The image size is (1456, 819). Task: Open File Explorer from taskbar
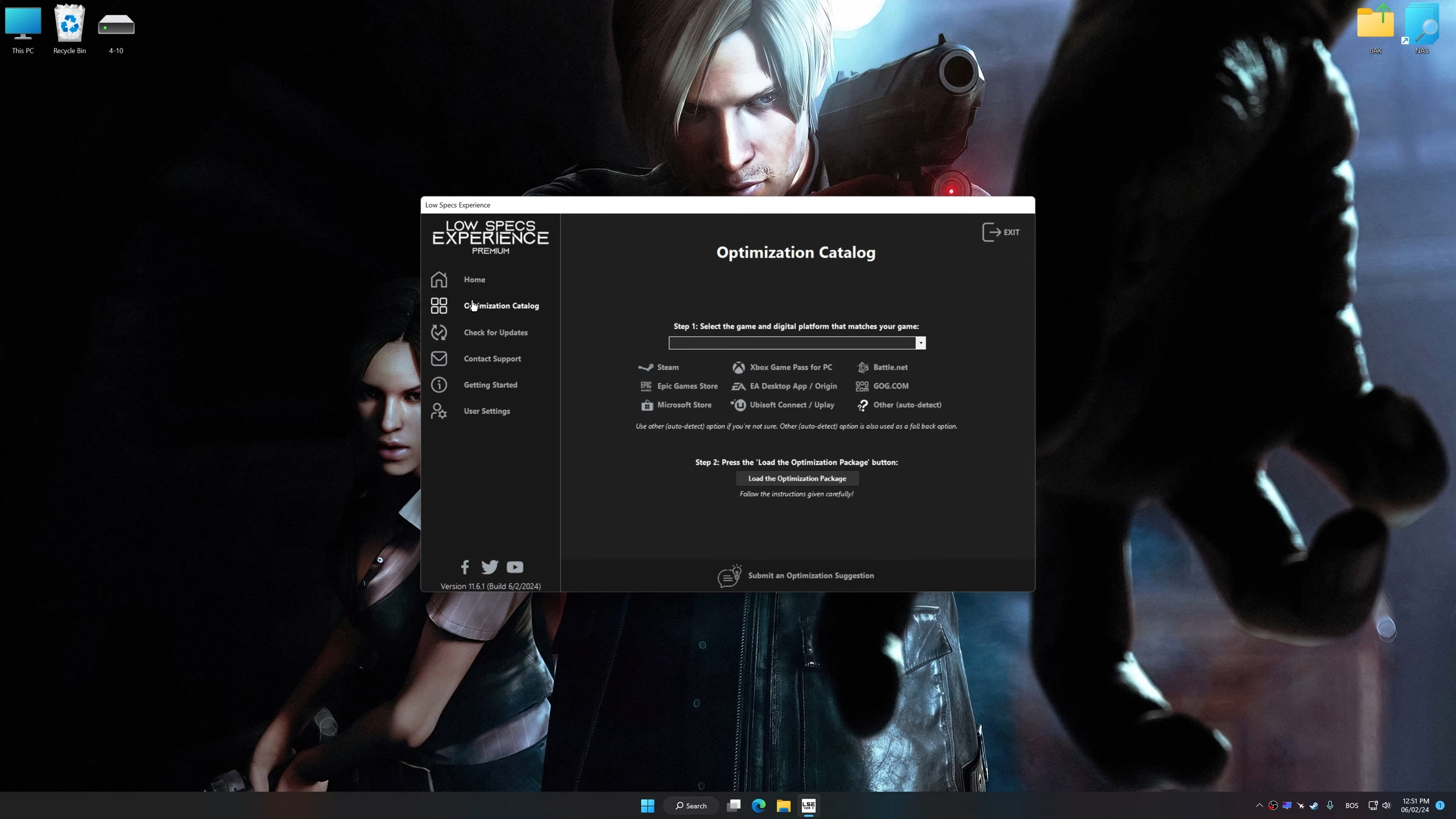(784, 805)
